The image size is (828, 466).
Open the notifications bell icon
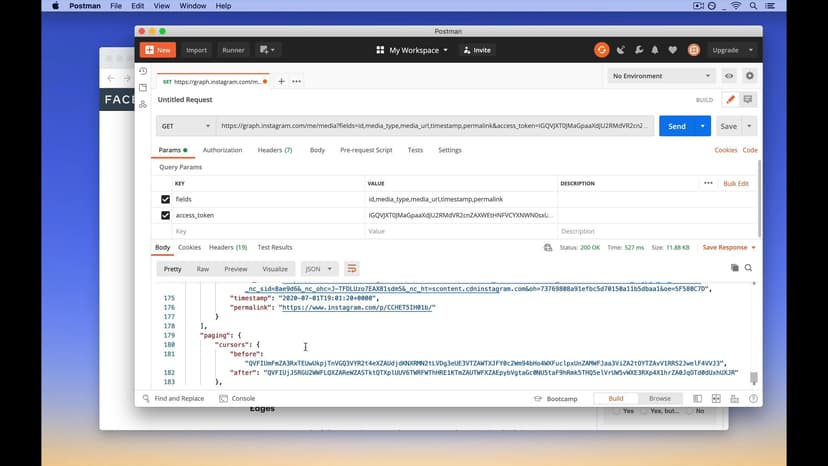[655, 50]
